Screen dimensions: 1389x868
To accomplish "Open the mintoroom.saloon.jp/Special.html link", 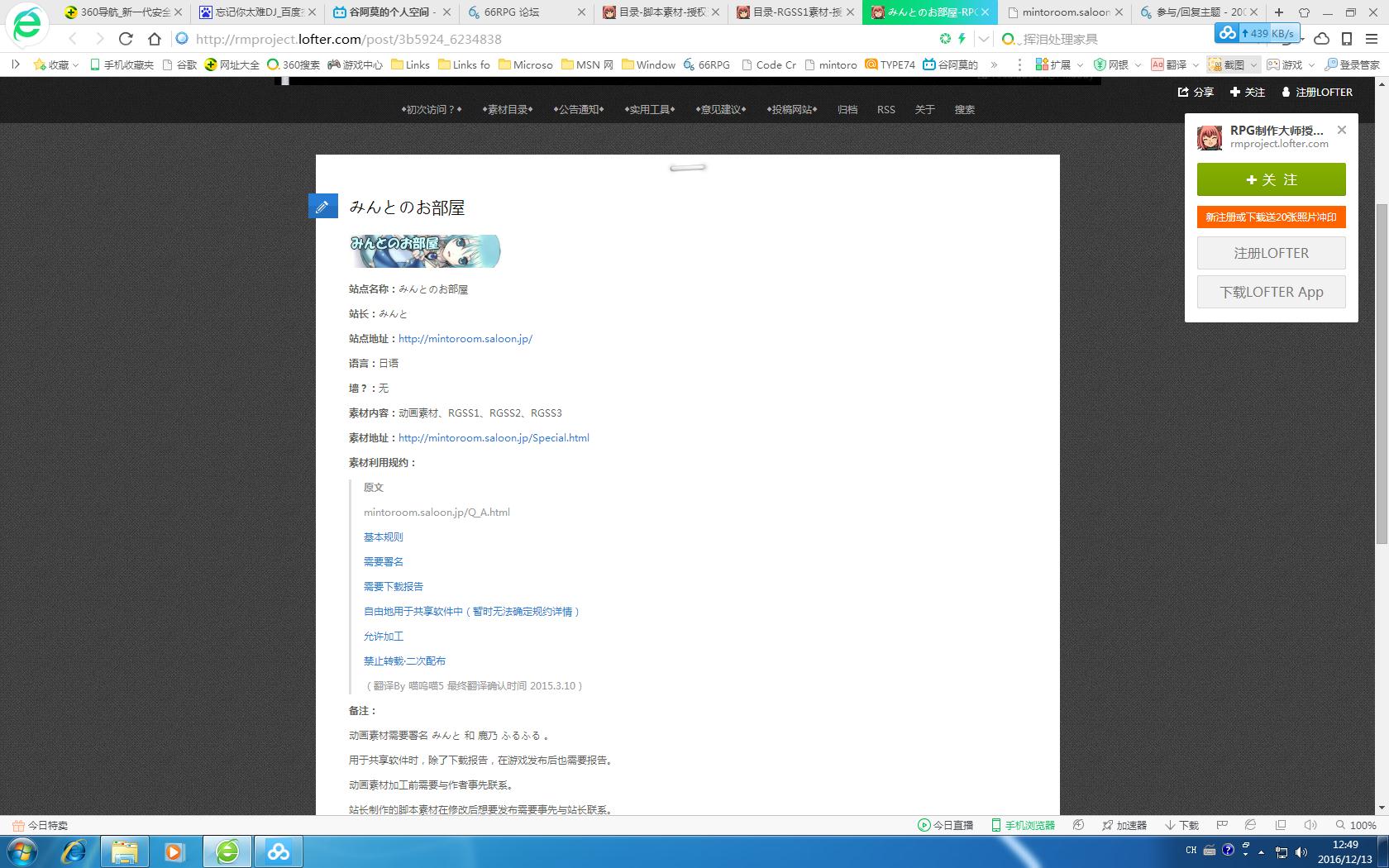I will (x=494, y=438).
